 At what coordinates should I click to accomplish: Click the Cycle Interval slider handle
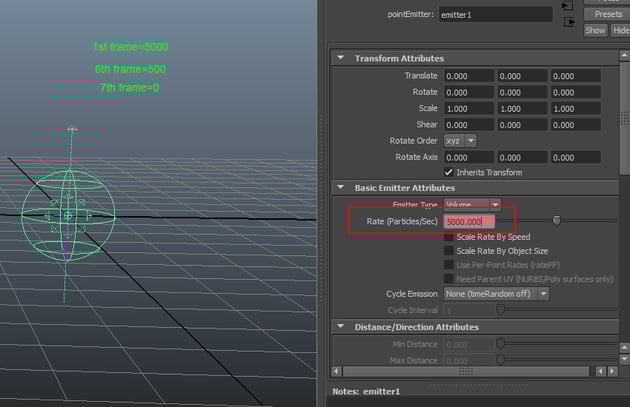coord(500,309)
